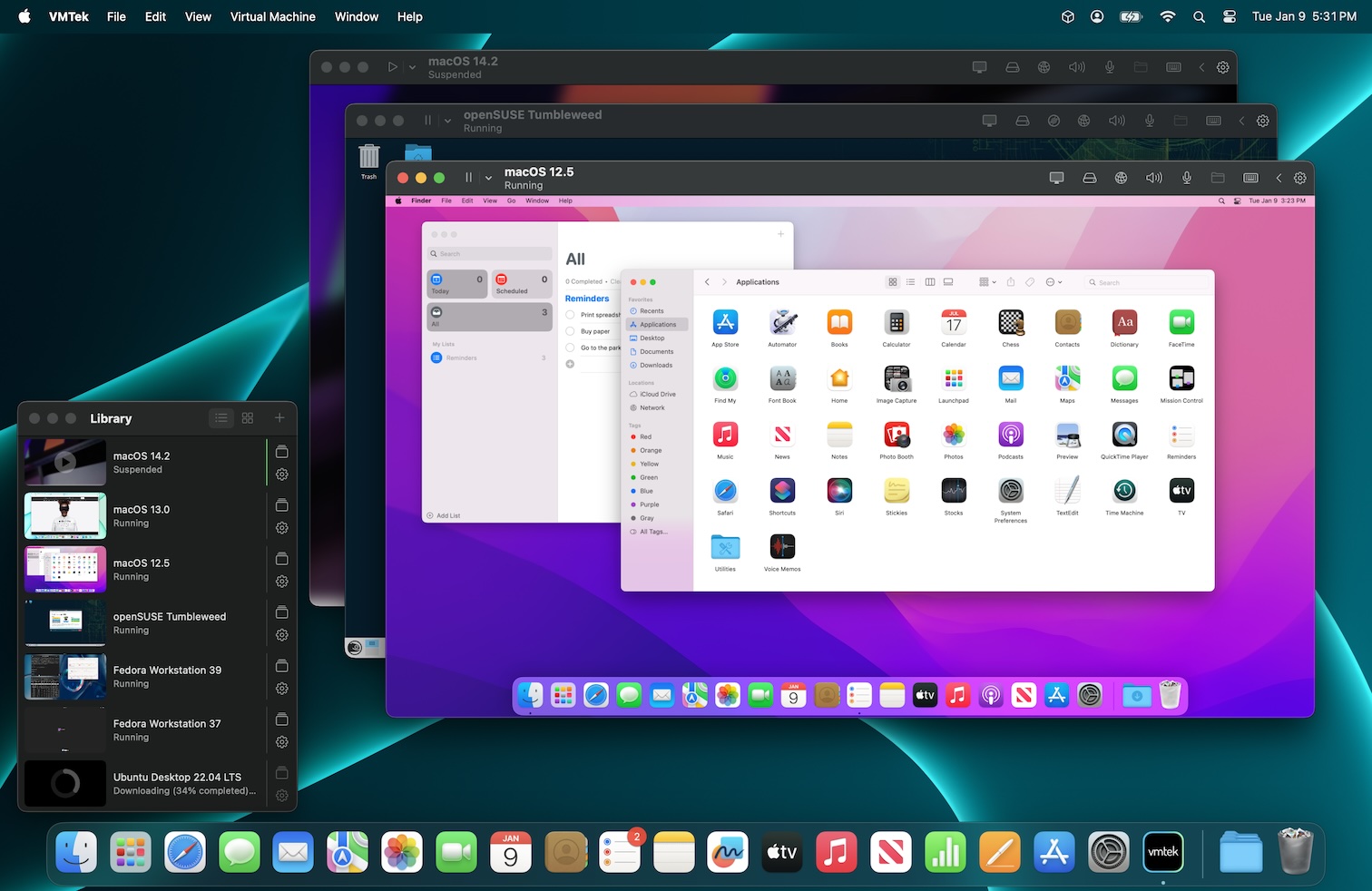Open display settings in macOS 12.5 toolbar
The image size is (1372, 891).
[x=1056, y=178]
